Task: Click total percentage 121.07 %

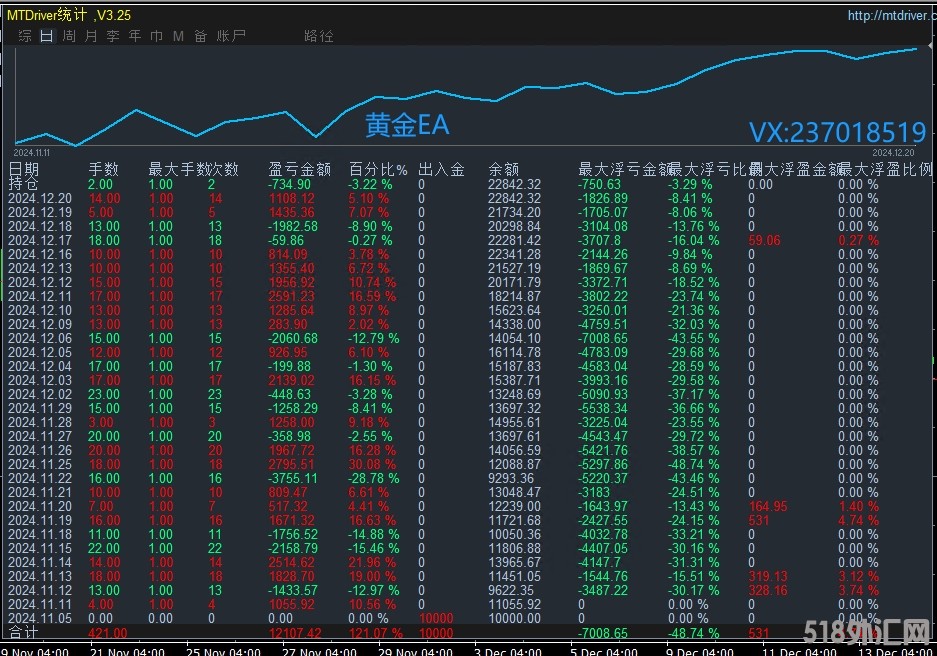Action: click(x=375, y=633)
